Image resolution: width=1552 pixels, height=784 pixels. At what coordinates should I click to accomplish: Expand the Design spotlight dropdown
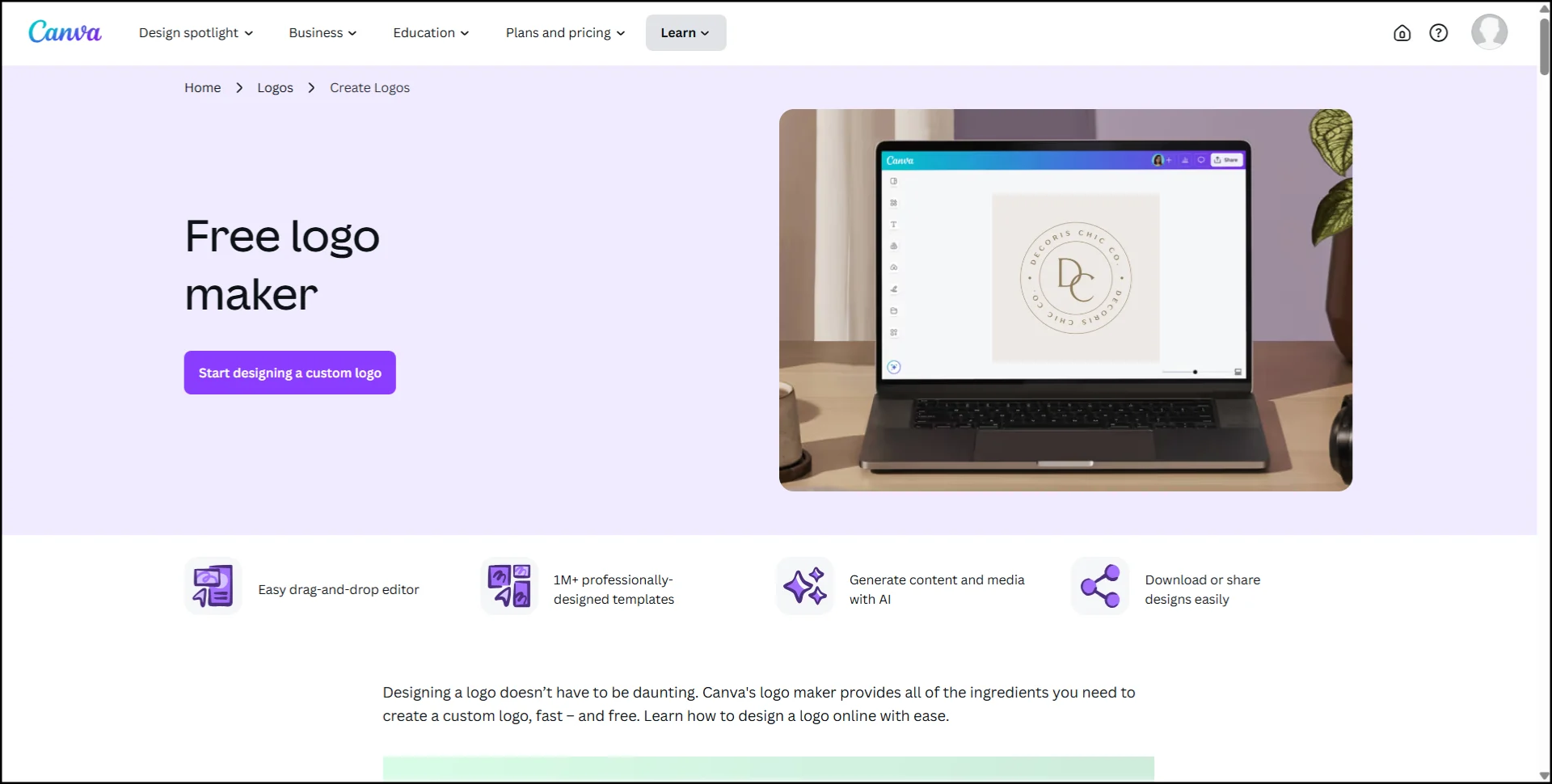pos(196,33)
